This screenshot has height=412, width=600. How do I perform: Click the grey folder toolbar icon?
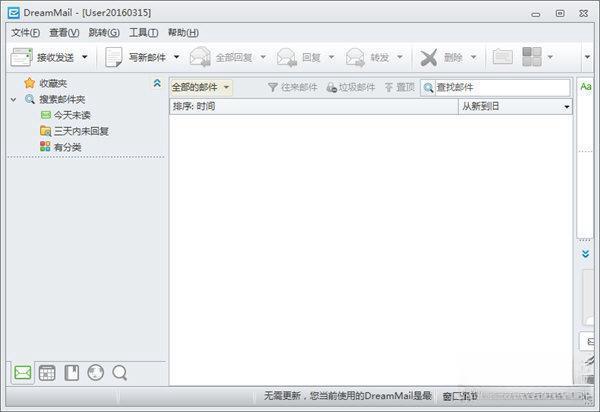click(502, 57)
